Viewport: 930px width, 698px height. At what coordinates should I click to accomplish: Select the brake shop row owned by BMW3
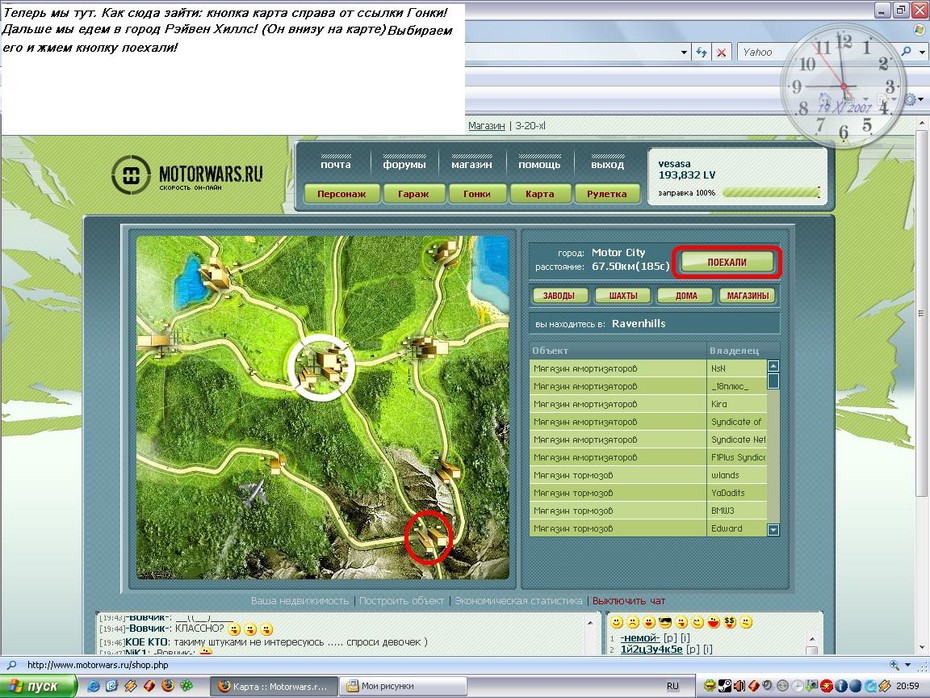[648, 511]
